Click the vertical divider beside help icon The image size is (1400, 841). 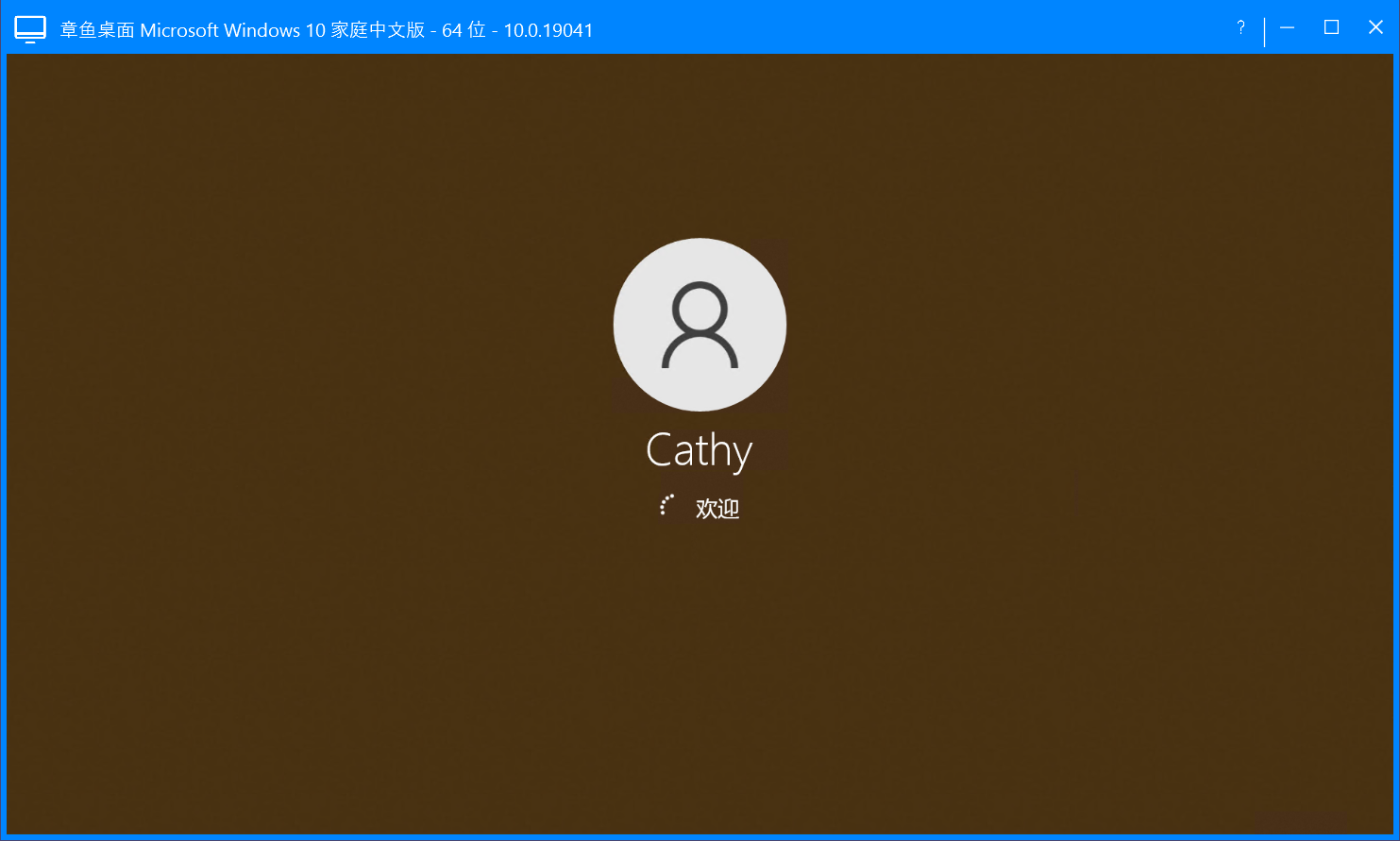pyautogui.click(x=1264, y=30)
